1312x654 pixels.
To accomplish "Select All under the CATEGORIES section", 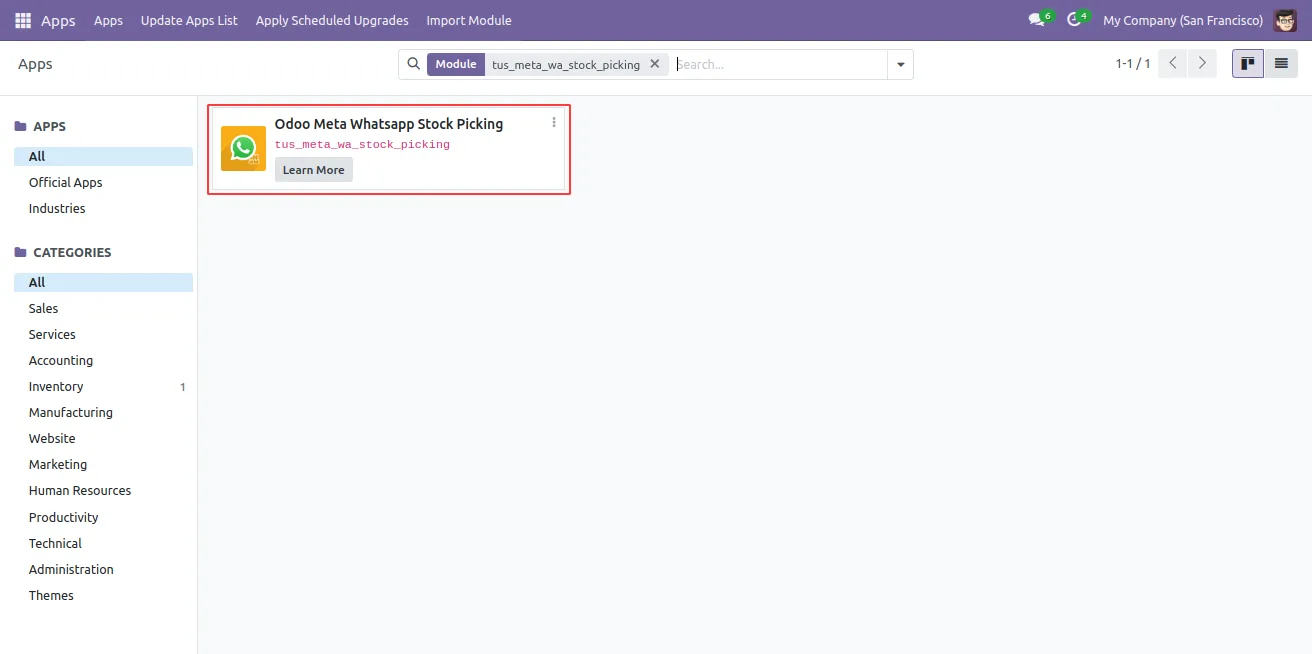I will point(103,282).
